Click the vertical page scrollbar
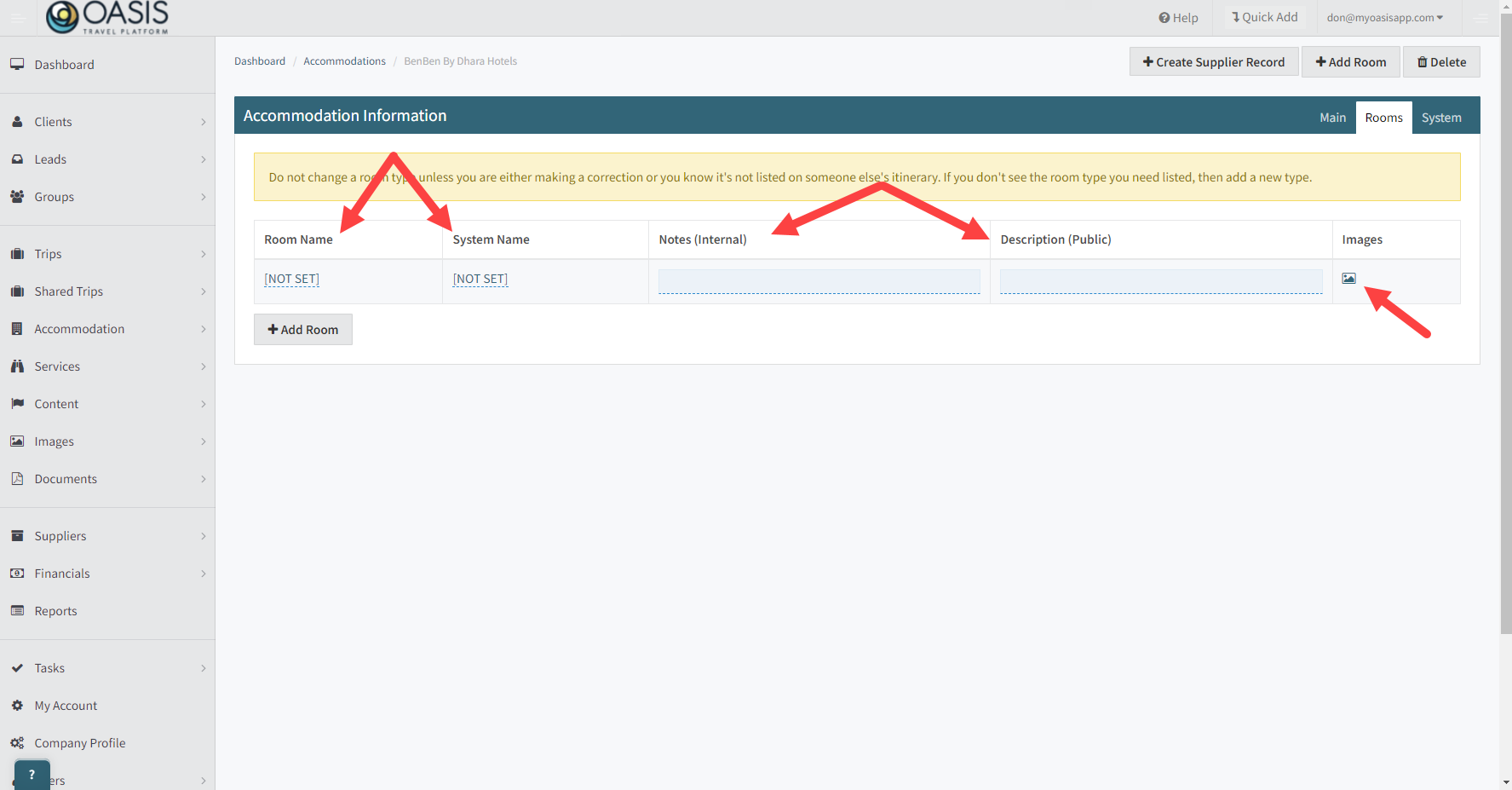The image size is (1512, 790). click(x=1506, y=322)
